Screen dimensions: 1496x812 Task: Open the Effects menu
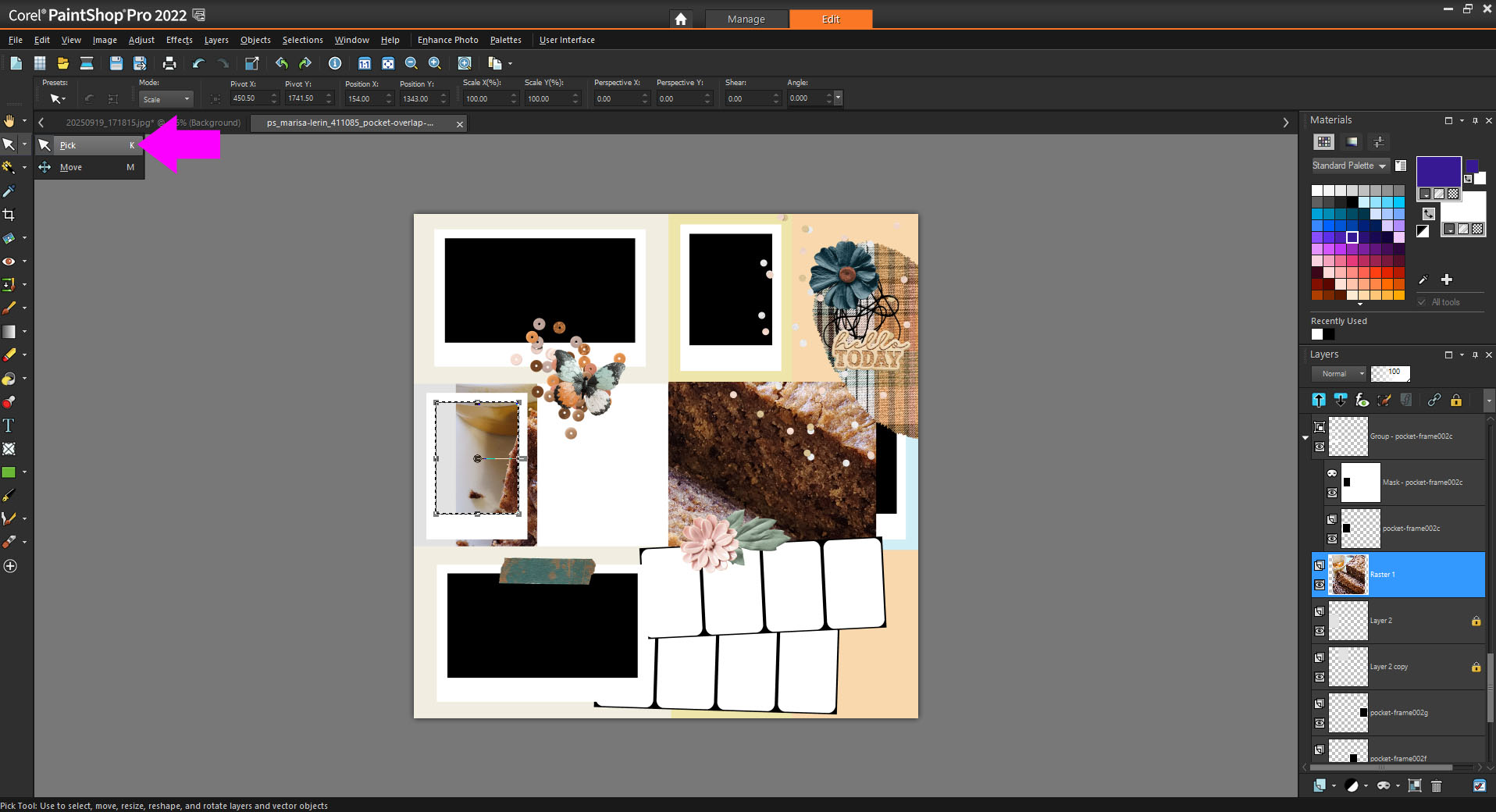click(179, 40)
